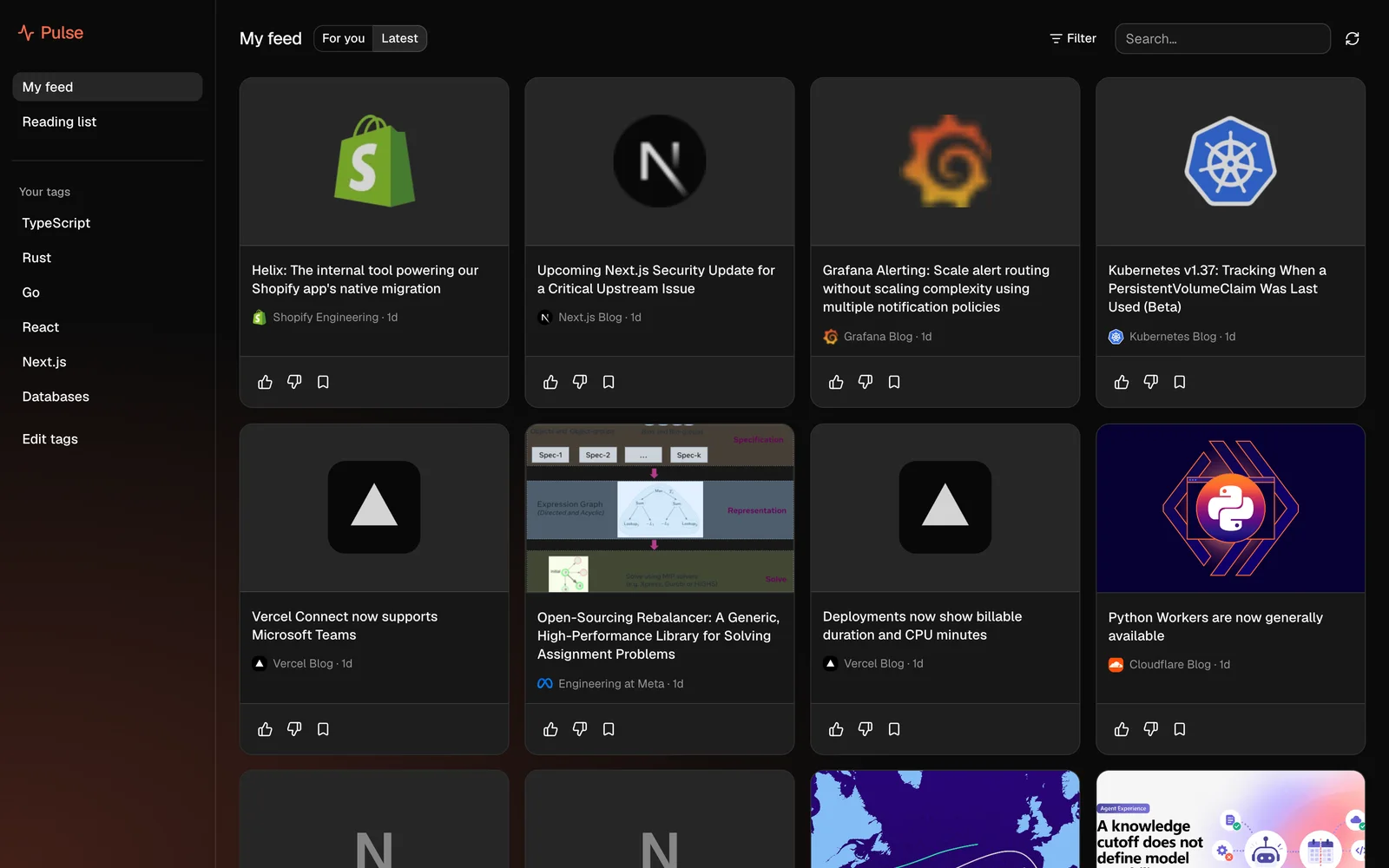Downvote the Kubernetes v1.37 article
This screenshot has width=1389, height=868.
click(1151, 382)
